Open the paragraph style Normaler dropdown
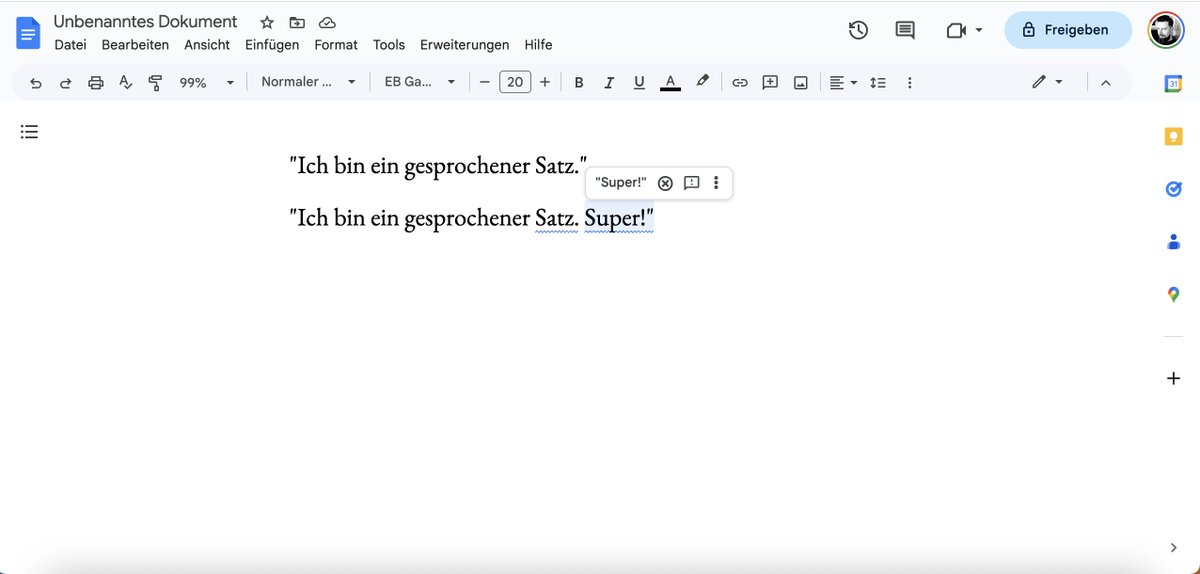 308,83
